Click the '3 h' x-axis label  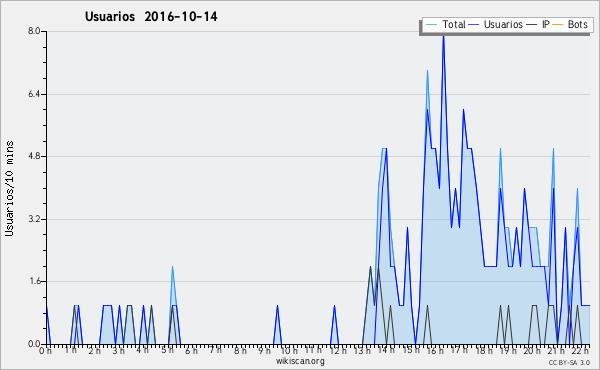tap(118, 350)
